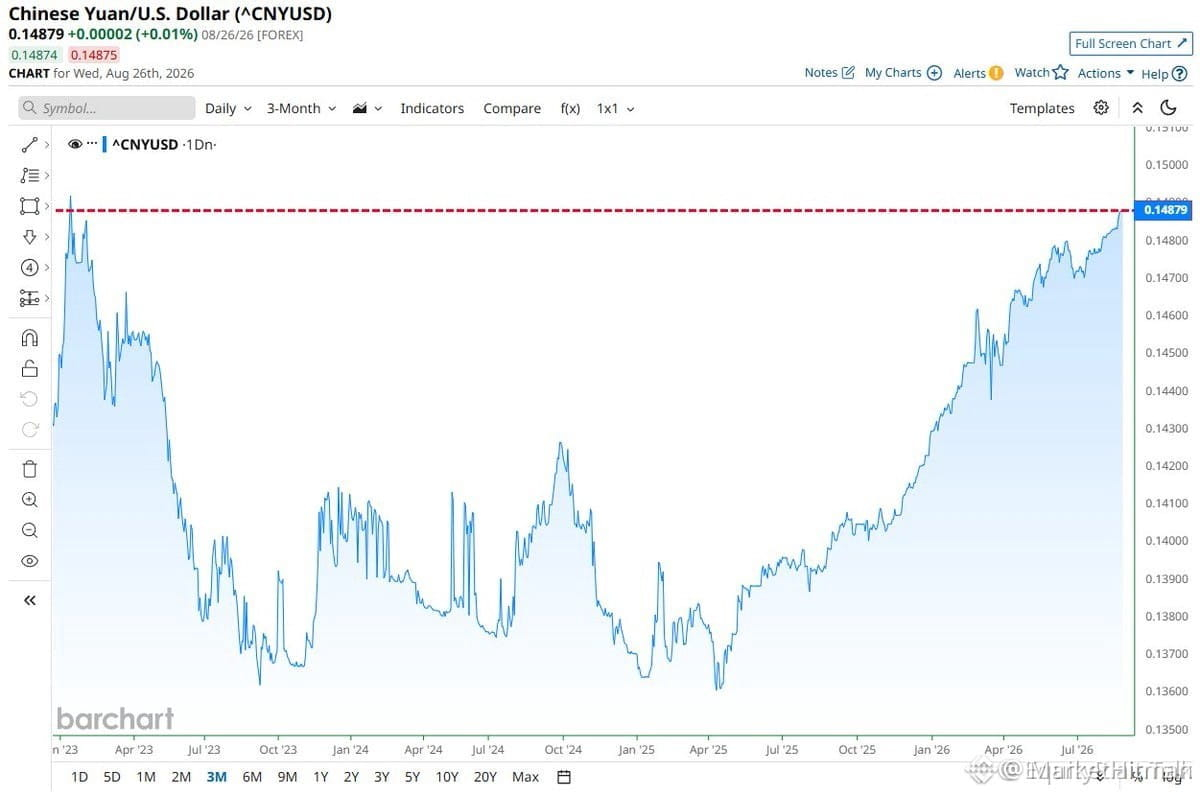Open the Compare menu
This screenshot has width=1200, height=795.
[x=512, y=108]
